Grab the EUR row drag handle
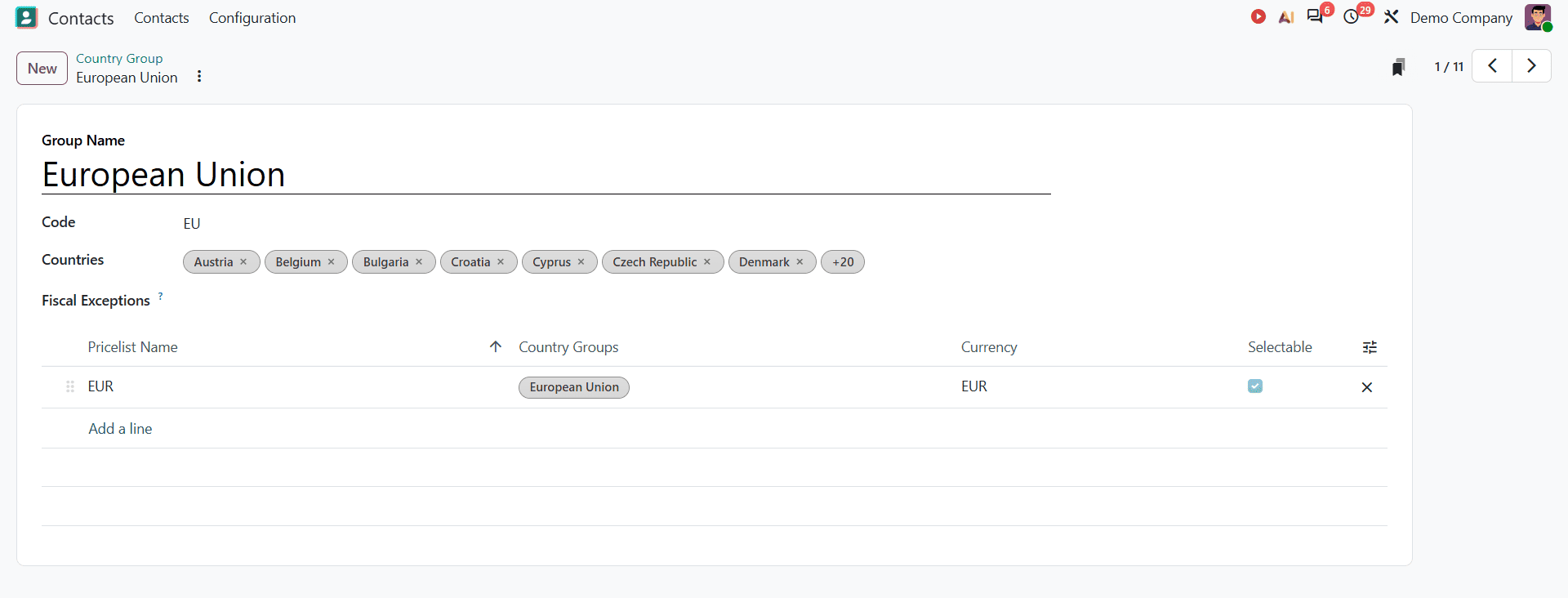This screenshot has height=598, width=1568. point(70,386)
